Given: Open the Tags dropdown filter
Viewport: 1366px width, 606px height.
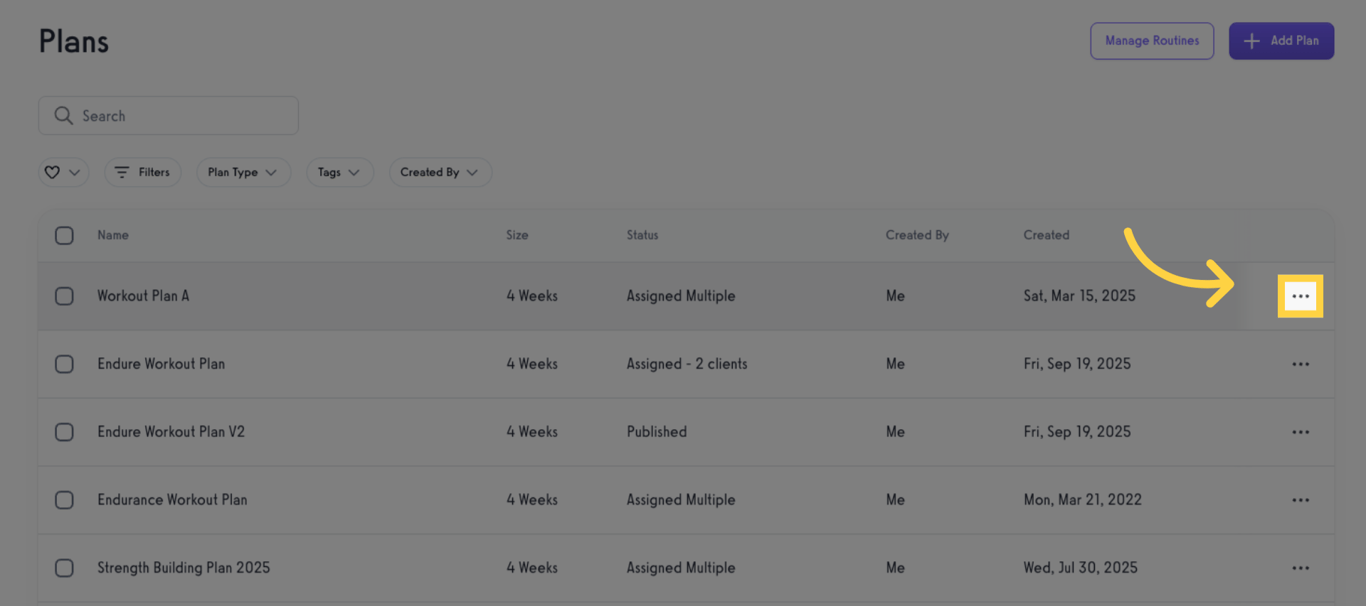Looking at the screenshot, I should (x=339, y=172).
